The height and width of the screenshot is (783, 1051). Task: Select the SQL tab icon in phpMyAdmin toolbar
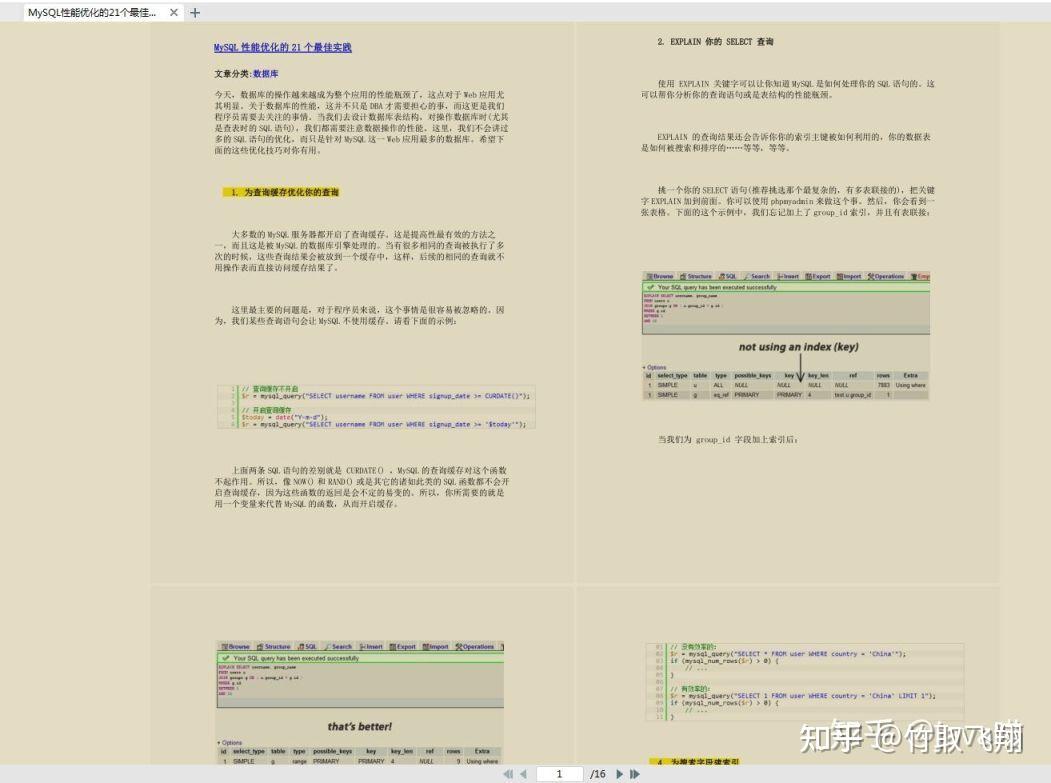tap(720, 278)
